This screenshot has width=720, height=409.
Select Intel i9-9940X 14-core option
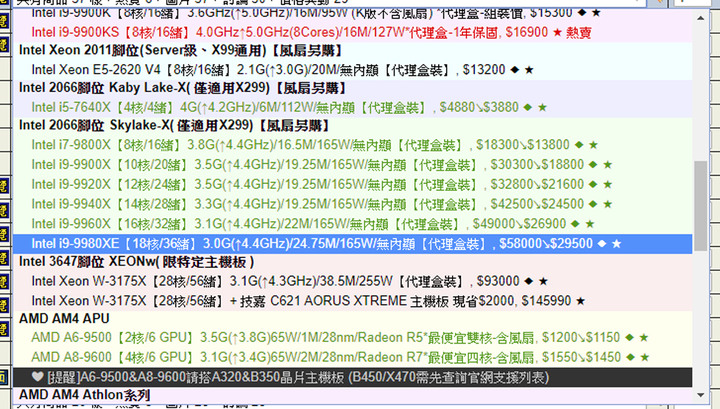(x=352, y=204)
